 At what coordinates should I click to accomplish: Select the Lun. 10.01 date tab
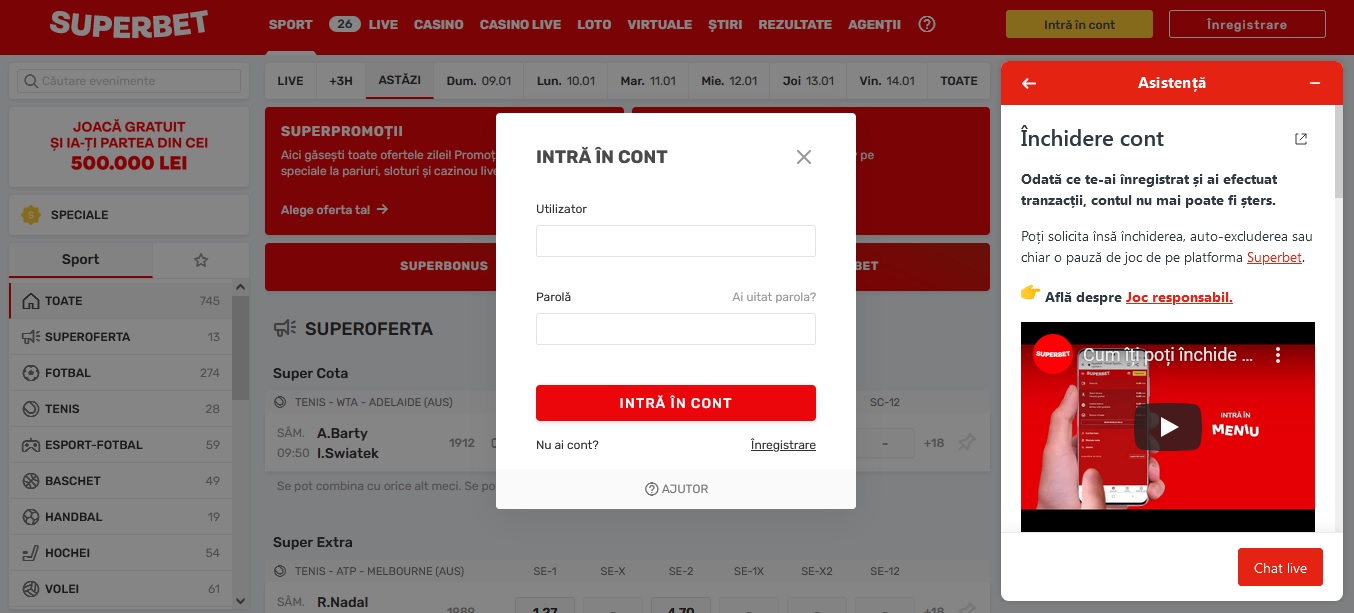[566, 81]
